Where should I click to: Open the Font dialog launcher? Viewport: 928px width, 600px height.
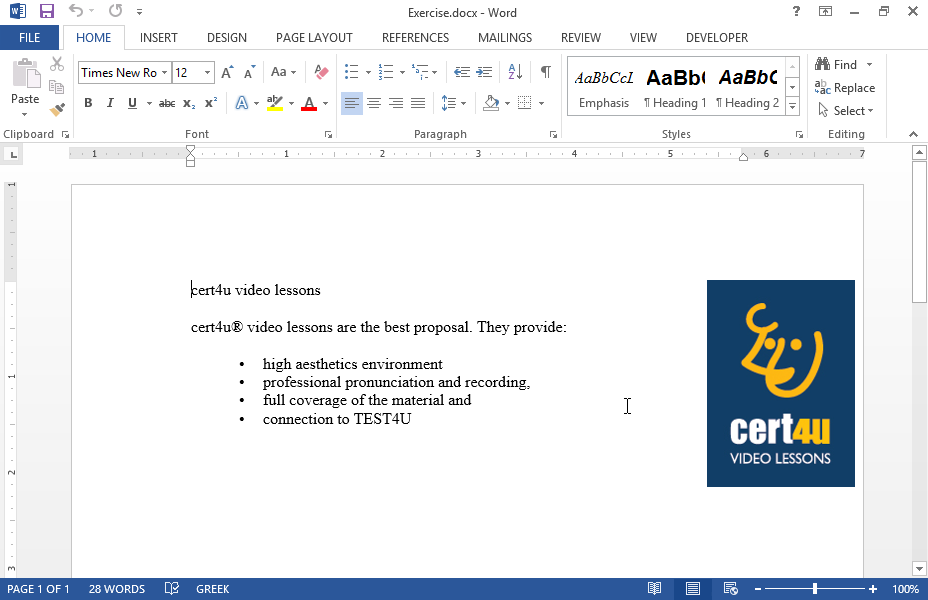pyautogui.click(x=328, y=135)
